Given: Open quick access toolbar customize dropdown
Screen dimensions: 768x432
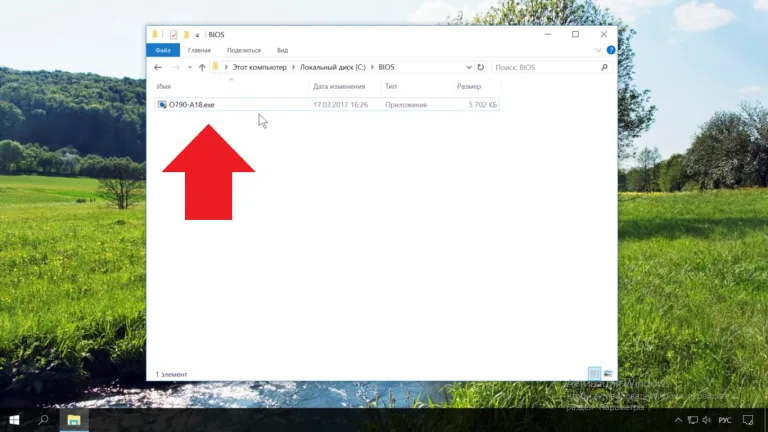Looking at the screenshot, I should 197,35.
